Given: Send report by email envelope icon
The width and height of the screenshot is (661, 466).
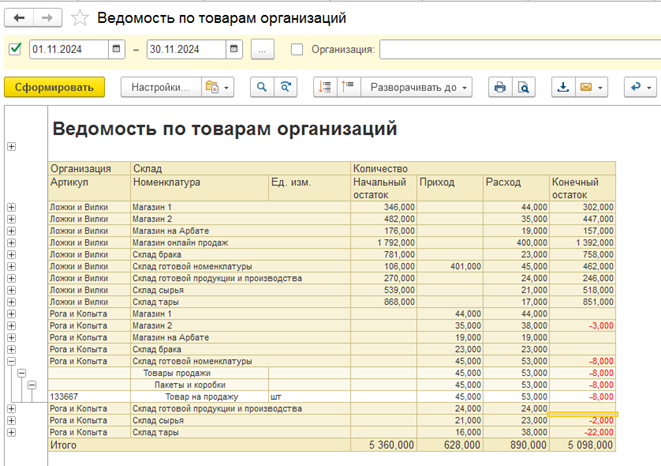Looking at the screenshot, I should [x=586, y=87].
